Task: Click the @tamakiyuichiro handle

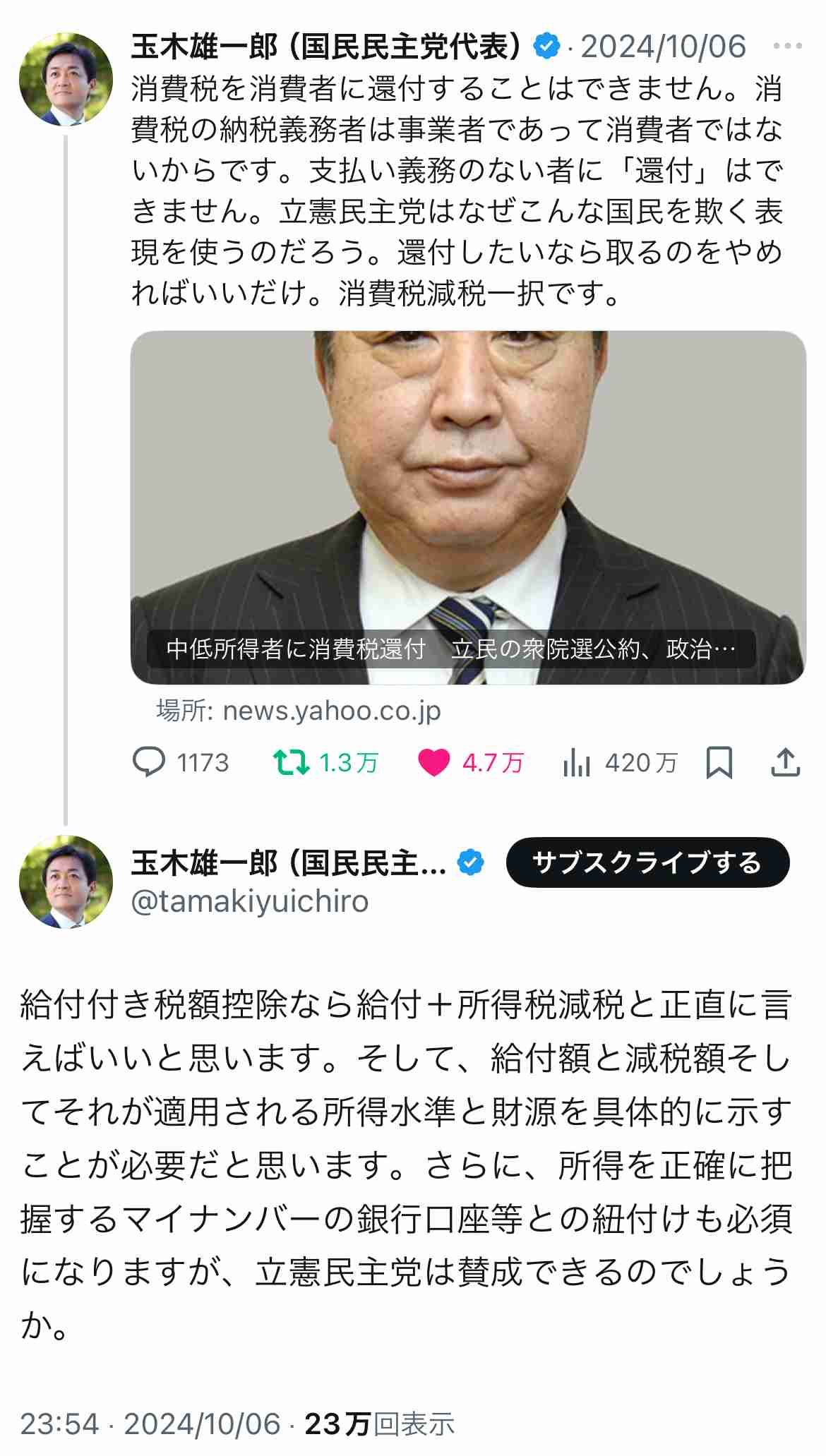Action: (250, 901)
